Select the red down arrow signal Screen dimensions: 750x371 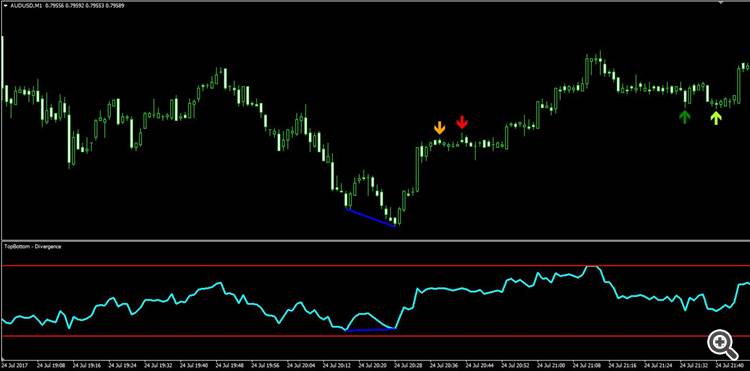[x=462, y=122]
